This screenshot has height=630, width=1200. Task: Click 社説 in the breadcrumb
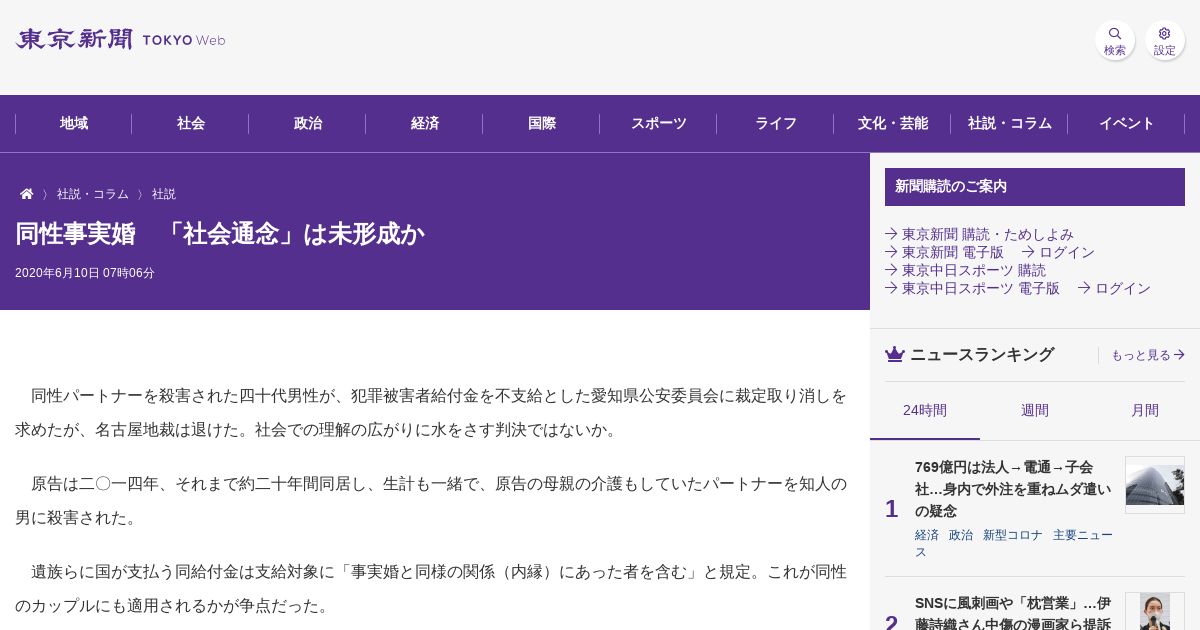[164, 194]
